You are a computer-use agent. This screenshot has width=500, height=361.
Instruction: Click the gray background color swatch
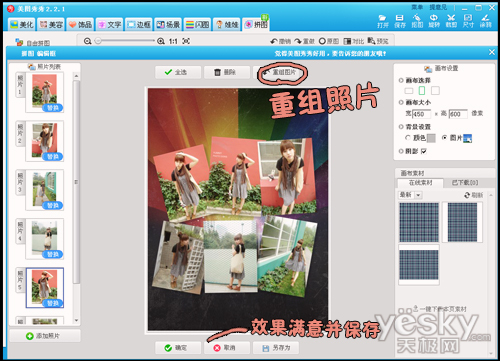coord(431,138)
